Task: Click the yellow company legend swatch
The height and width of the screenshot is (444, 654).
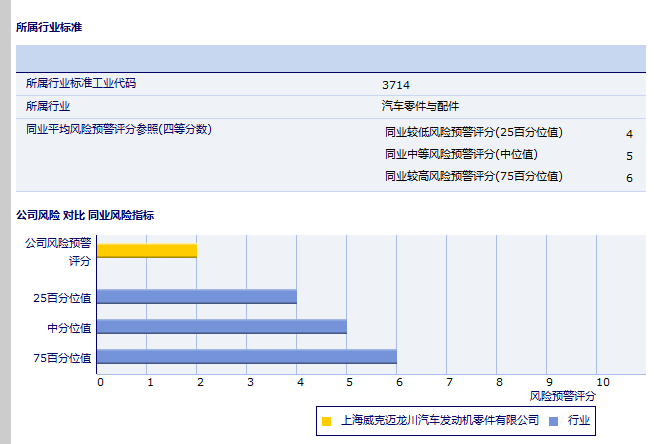Action: 326,421
